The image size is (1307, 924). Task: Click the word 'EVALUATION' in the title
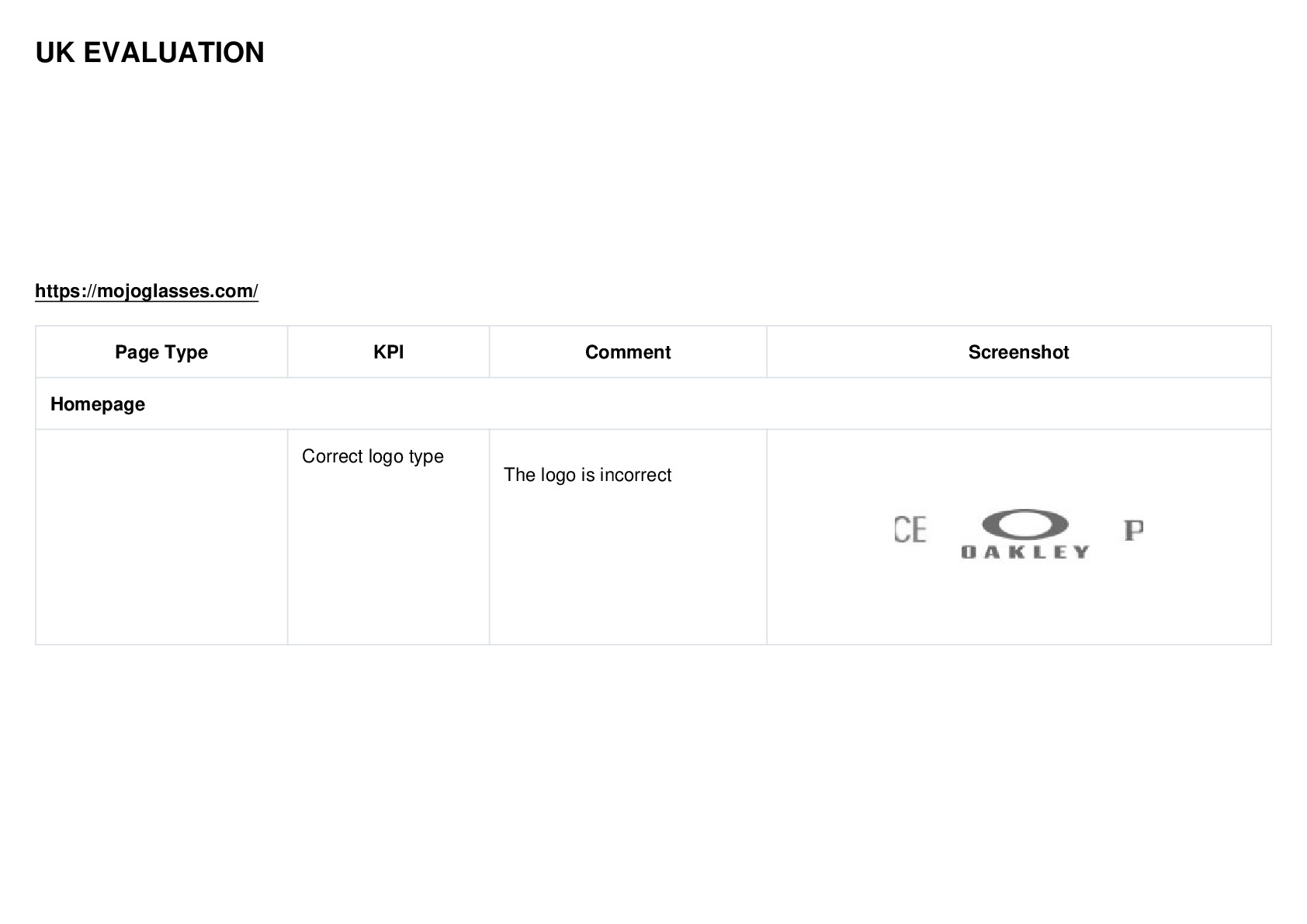pos(174,53)
